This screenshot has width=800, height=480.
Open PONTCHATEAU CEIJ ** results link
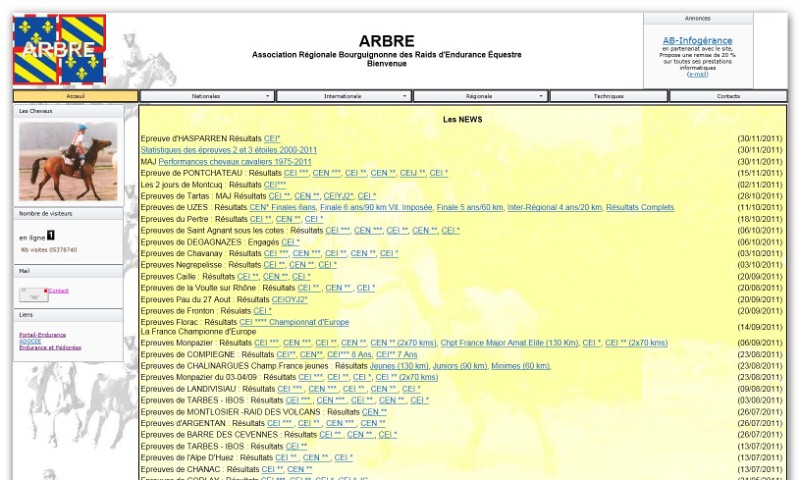click(412, 173)
